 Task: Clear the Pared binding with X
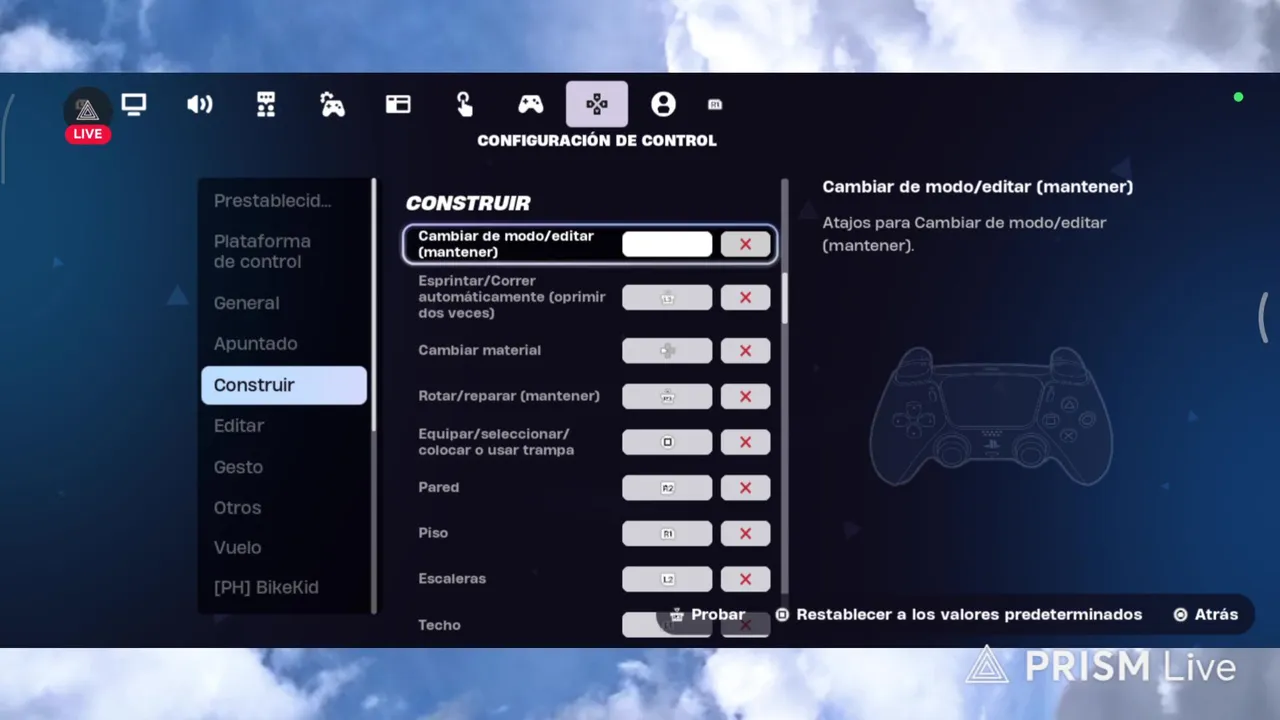coord(746,488)
